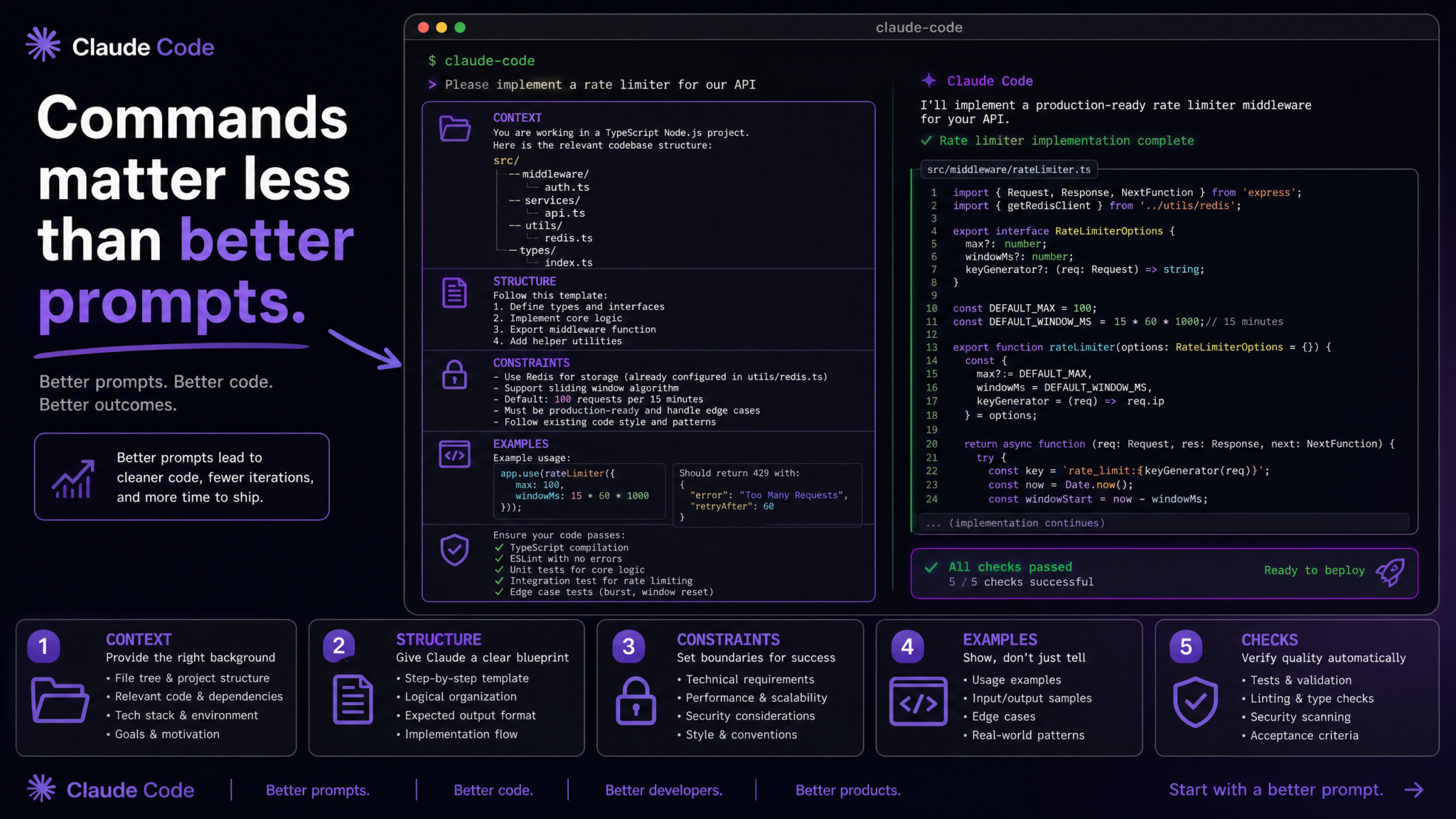Select api.ts in the file tree
The height and width of the screenshot is (819, 1456).
pyautogui.click(x=564, y=213)
